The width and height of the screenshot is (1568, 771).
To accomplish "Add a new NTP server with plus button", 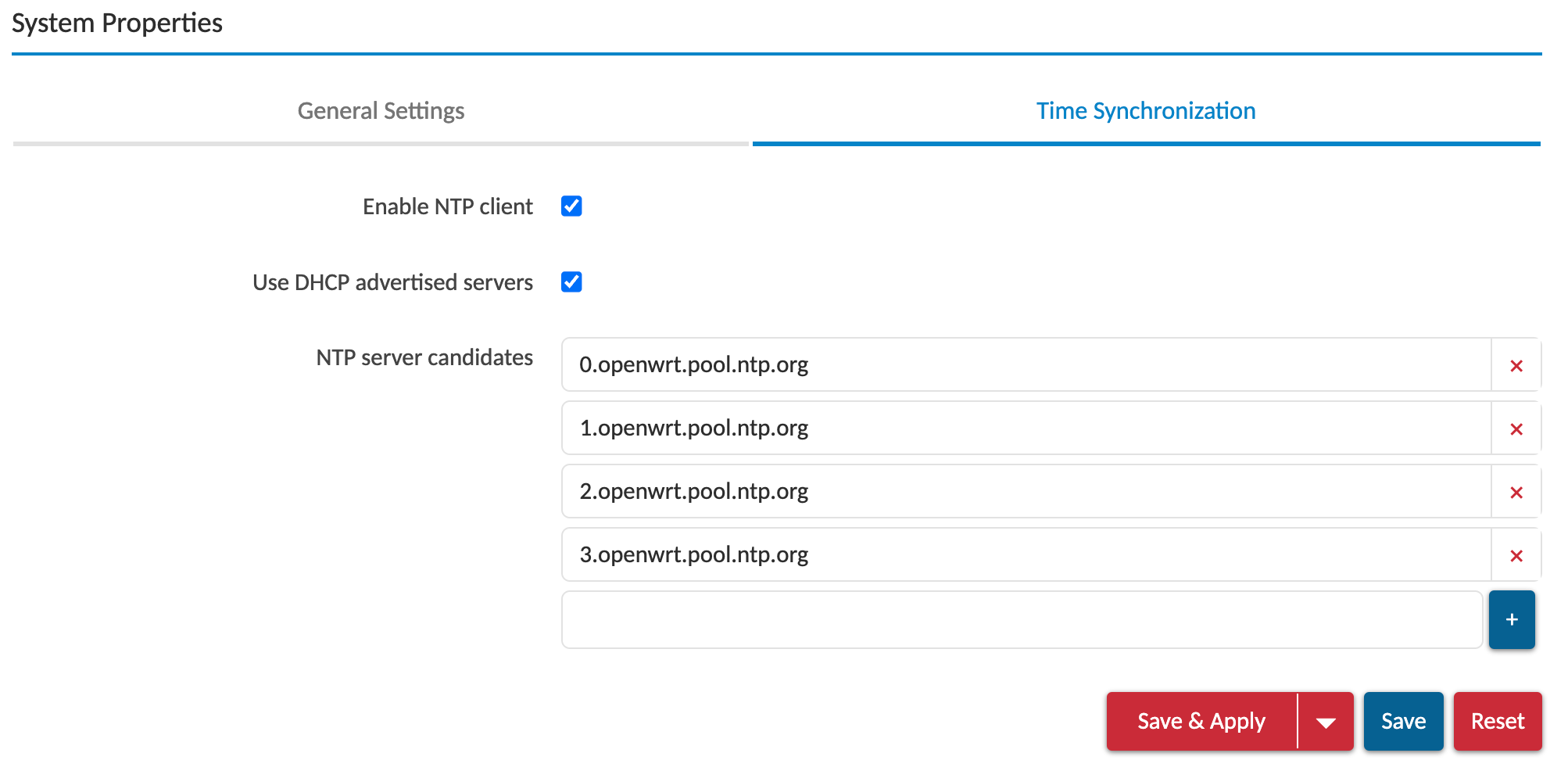I will pyautogui.click(x=1511, y=619).
